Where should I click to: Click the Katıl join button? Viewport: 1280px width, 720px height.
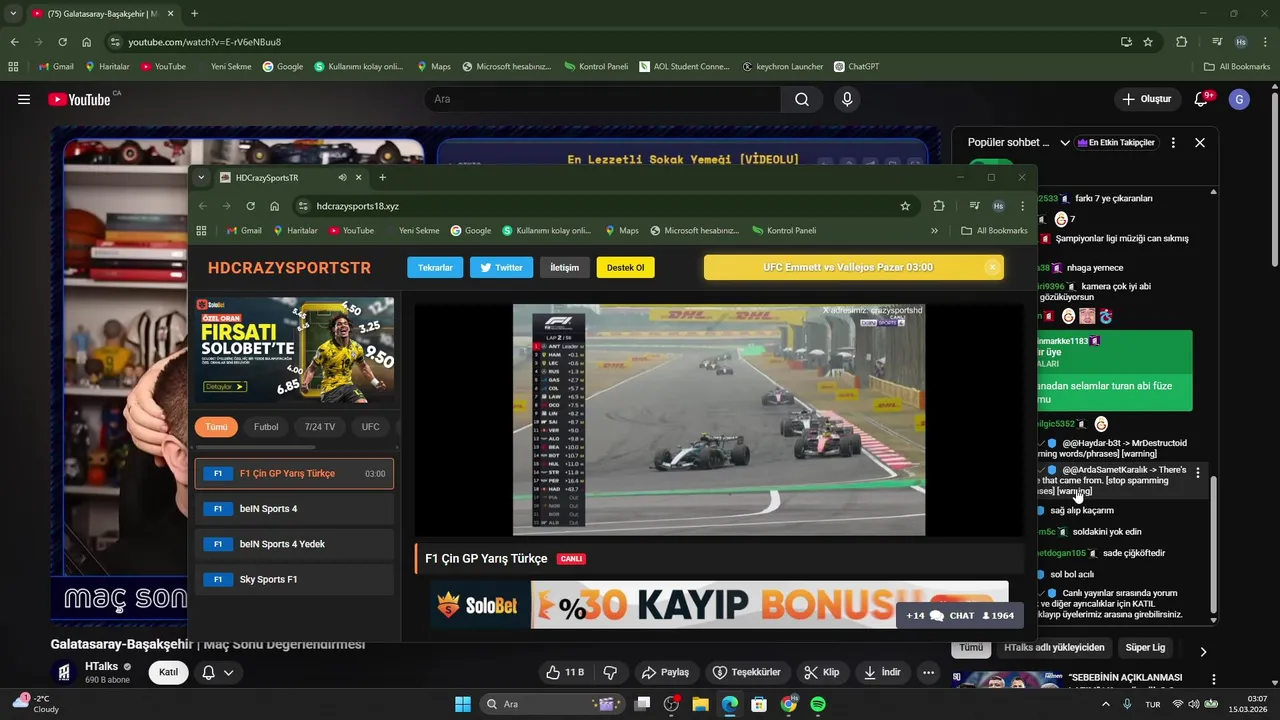click(168, 672)
